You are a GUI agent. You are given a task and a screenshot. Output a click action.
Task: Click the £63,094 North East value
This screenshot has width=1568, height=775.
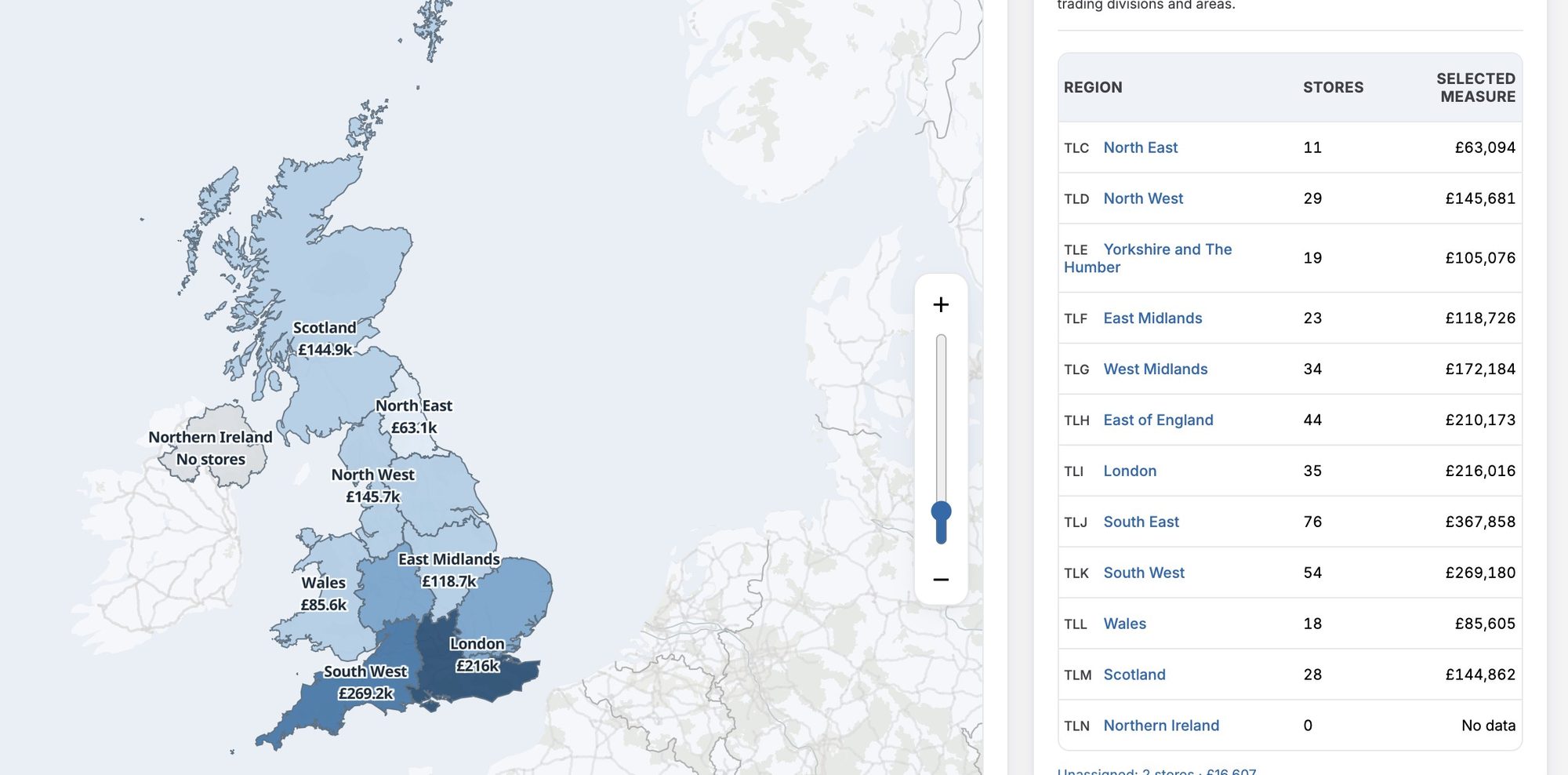click(1485, 147)
